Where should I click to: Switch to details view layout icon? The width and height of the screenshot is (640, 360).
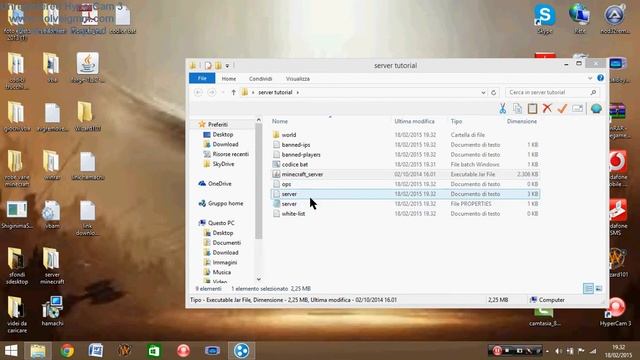pos(588,289)
